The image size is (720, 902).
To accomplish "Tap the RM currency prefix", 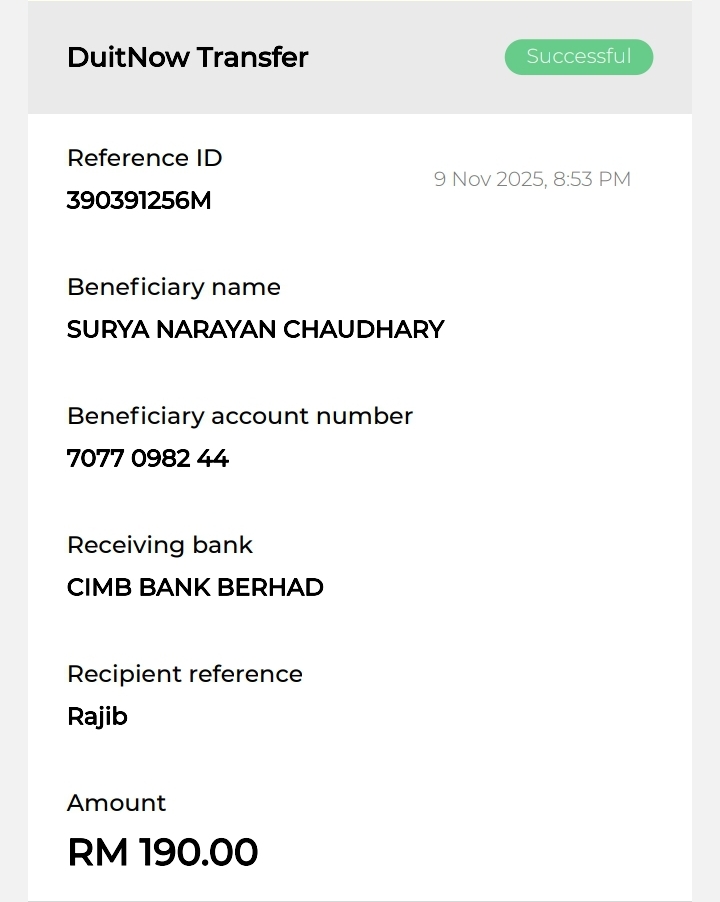I will (97, 853).
